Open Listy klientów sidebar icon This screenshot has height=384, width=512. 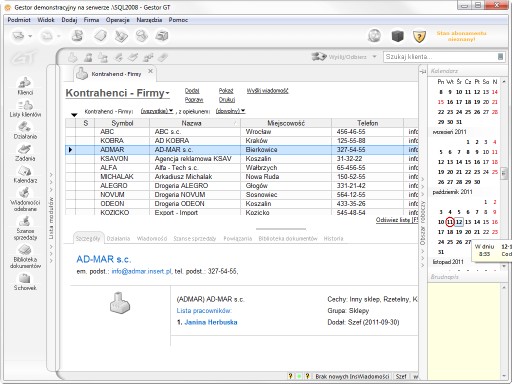[x=25, y=109]
